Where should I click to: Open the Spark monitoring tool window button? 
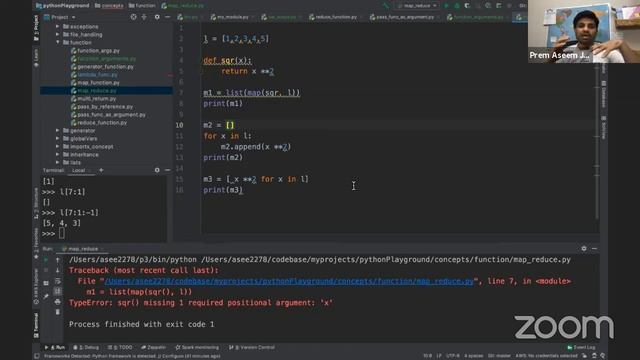click(197, 347)
